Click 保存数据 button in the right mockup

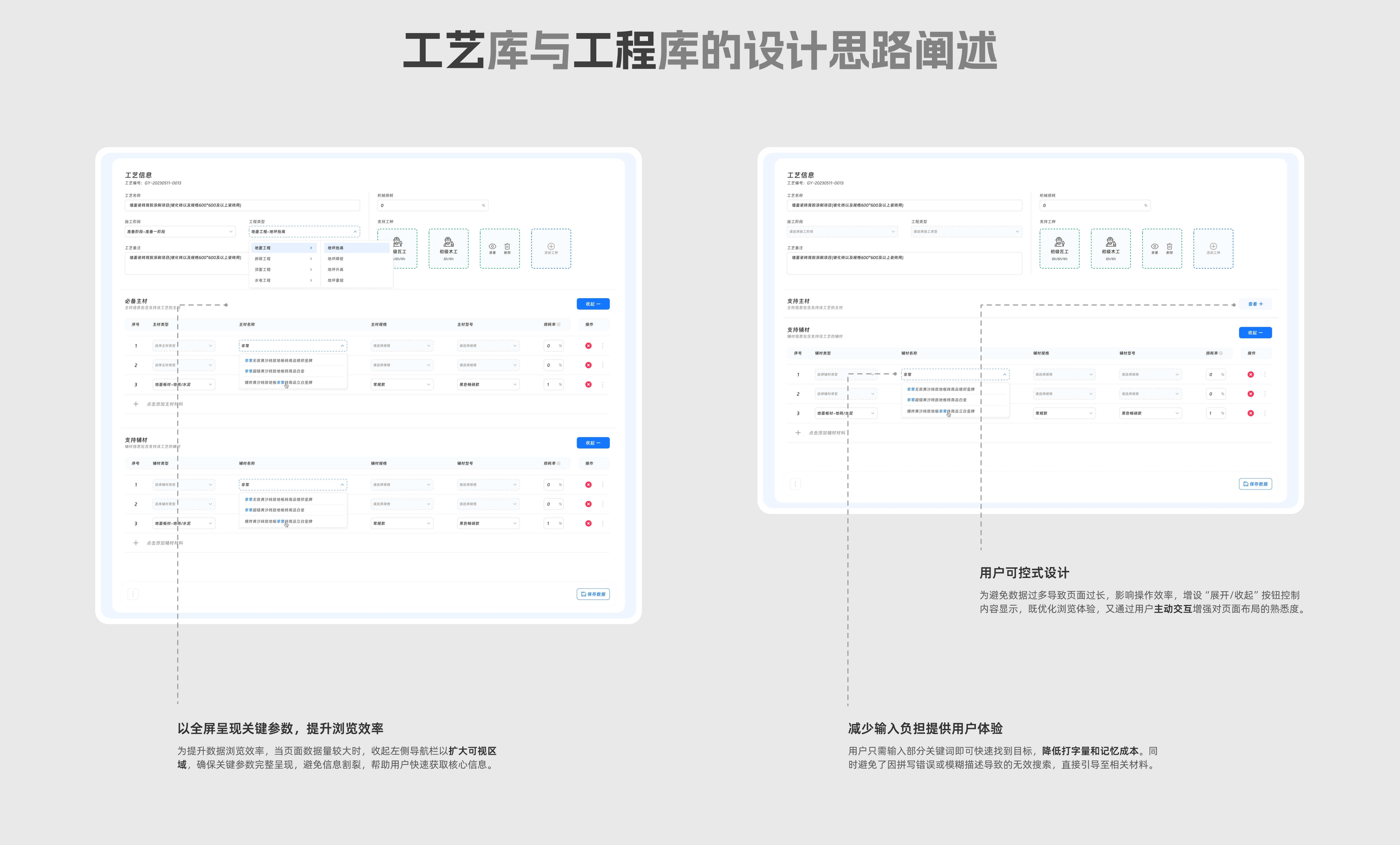point(1255,484)
